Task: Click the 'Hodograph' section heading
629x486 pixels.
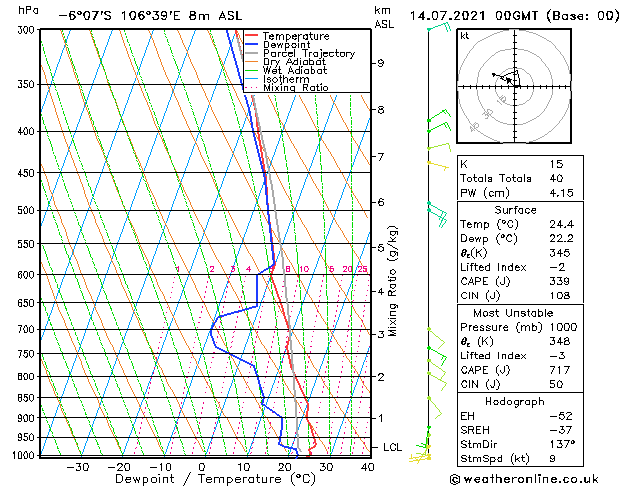Action: pyautogui.click(x=515, y=402)
